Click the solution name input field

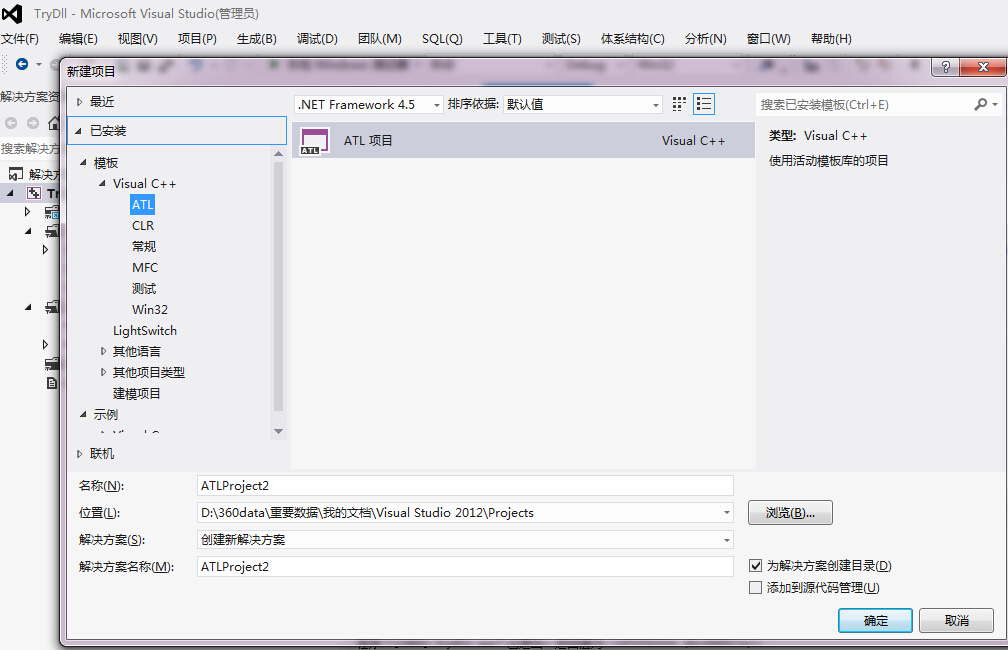(x=465, y=566)
